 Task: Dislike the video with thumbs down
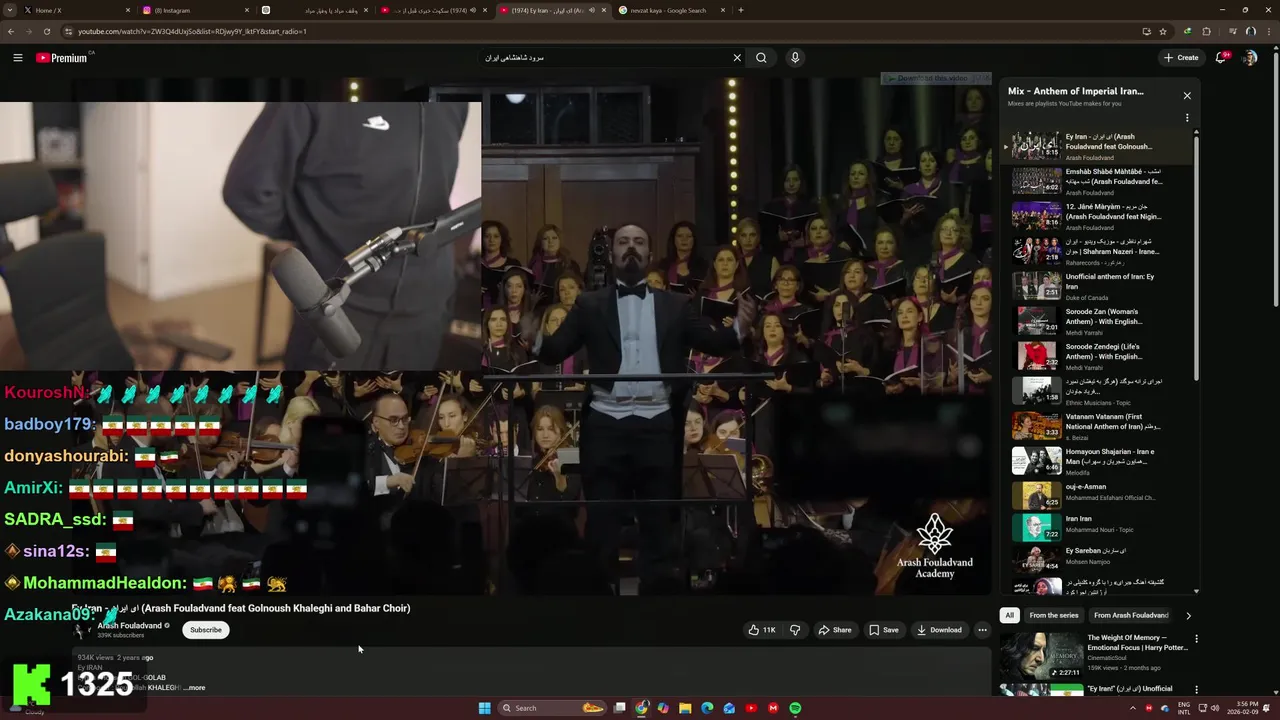[795, 630]
